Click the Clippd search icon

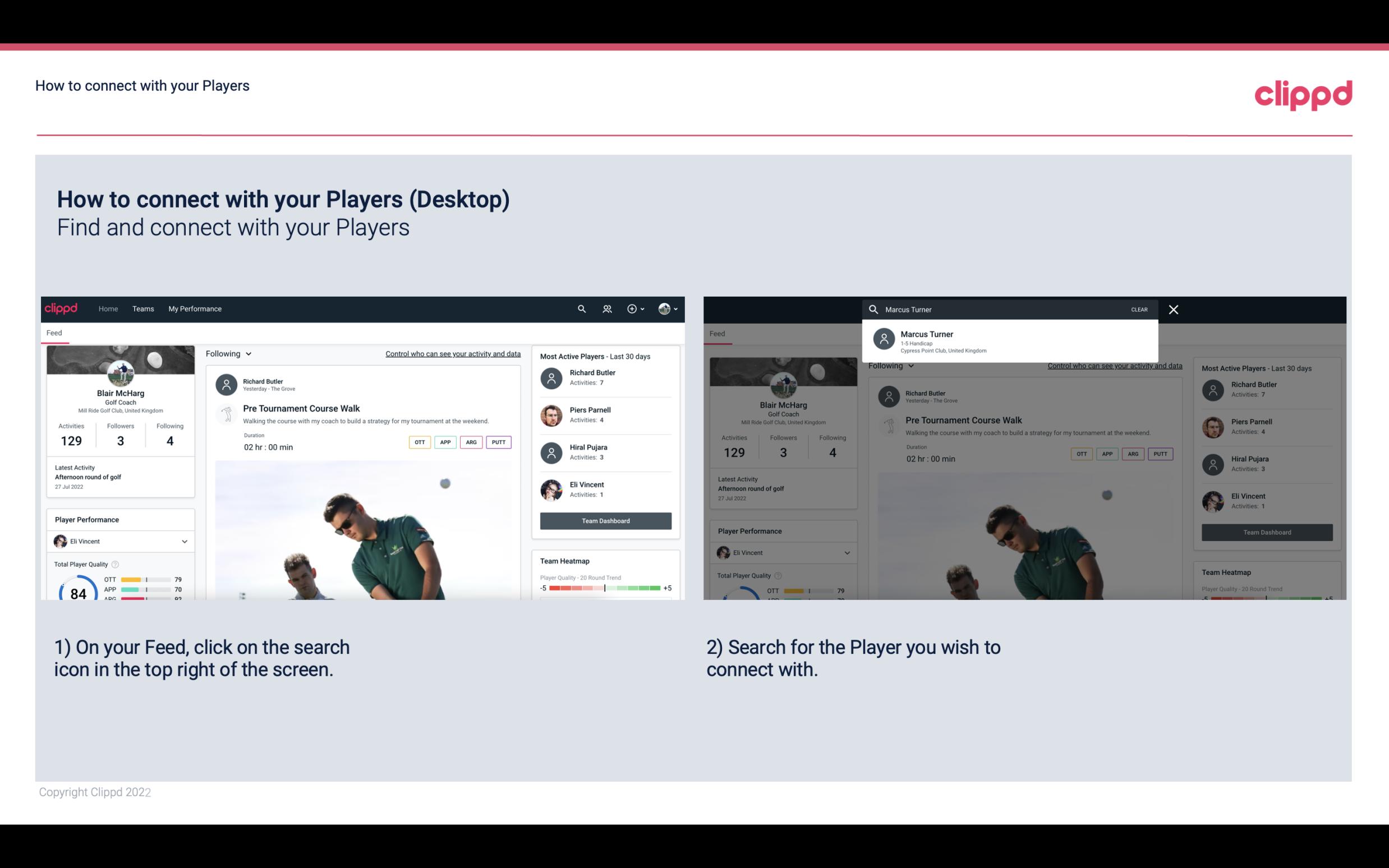[x=580, y=308]
